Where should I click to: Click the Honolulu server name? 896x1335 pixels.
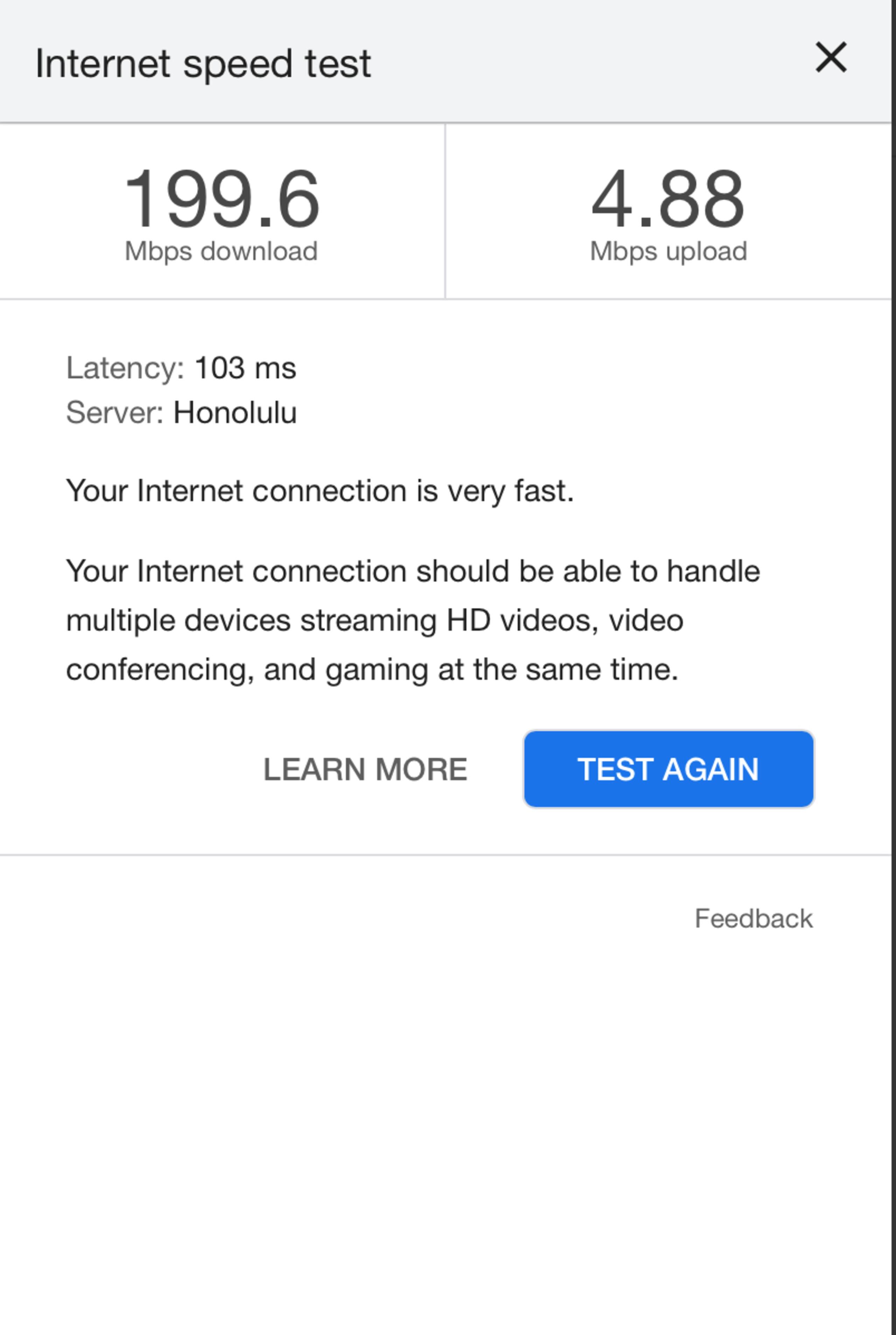(x=235, y=412)
